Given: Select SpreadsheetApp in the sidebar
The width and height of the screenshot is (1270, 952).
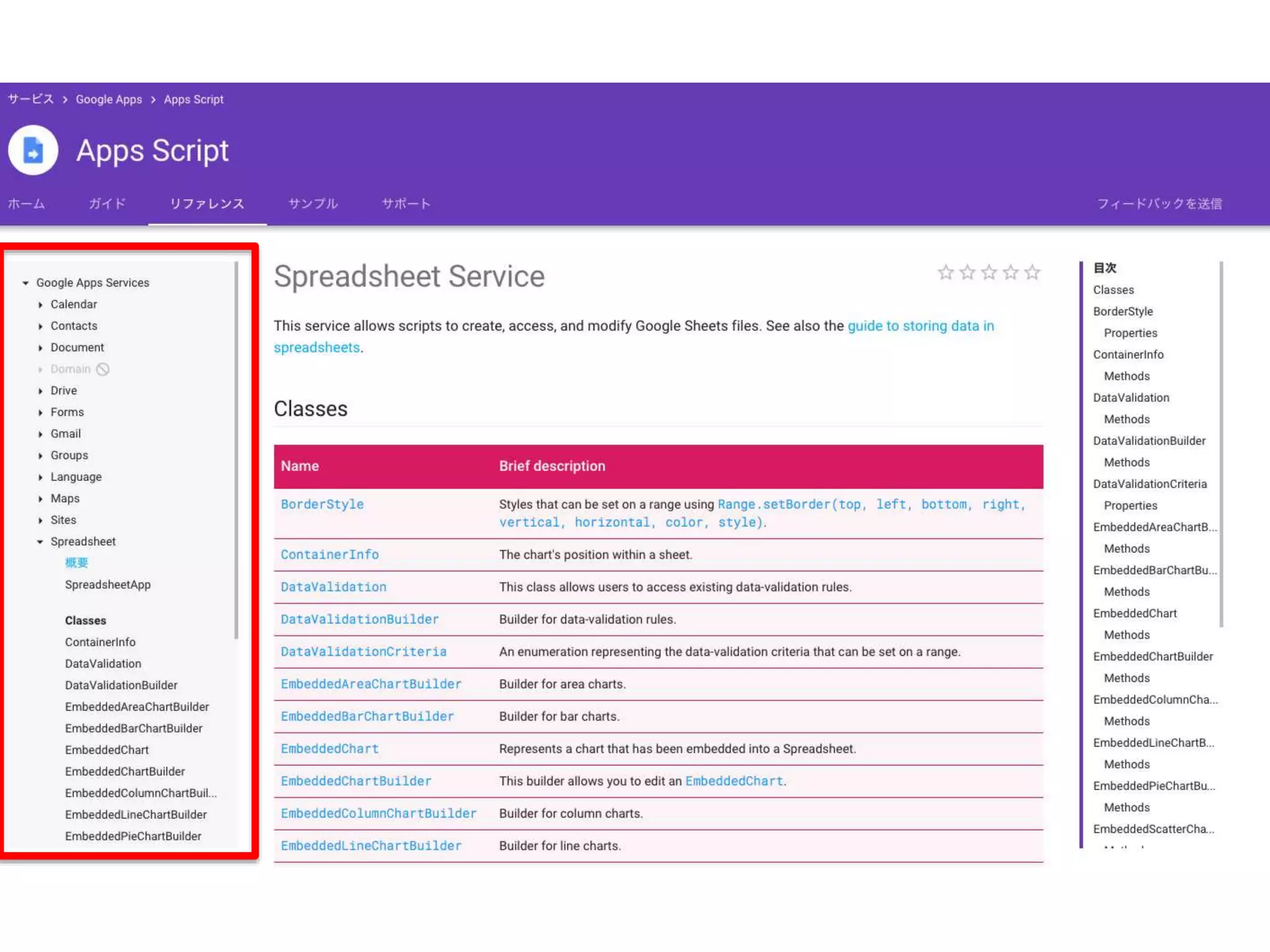Looking at the screenshot, I should pyautogui.click(x=108, y=585).
